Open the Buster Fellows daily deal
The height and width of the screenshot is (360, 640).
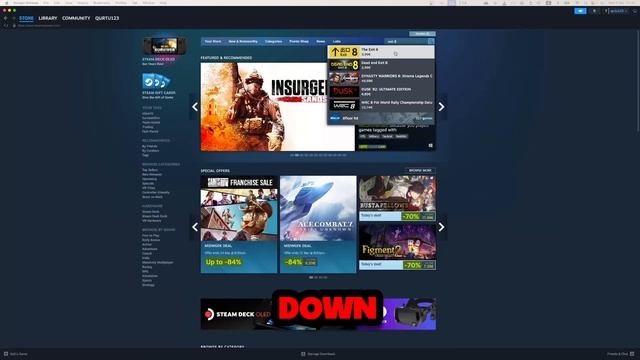click(397, 198)
